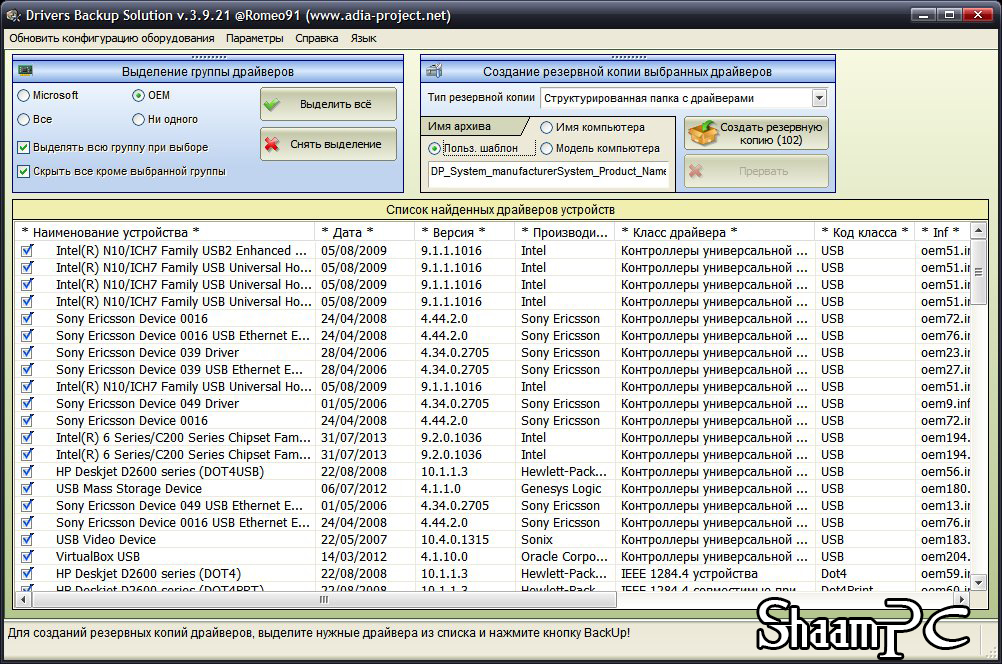Click the Прервать button
This screenshot has height=664, width=1002.
pyautogui.click(x=757, y=171)
